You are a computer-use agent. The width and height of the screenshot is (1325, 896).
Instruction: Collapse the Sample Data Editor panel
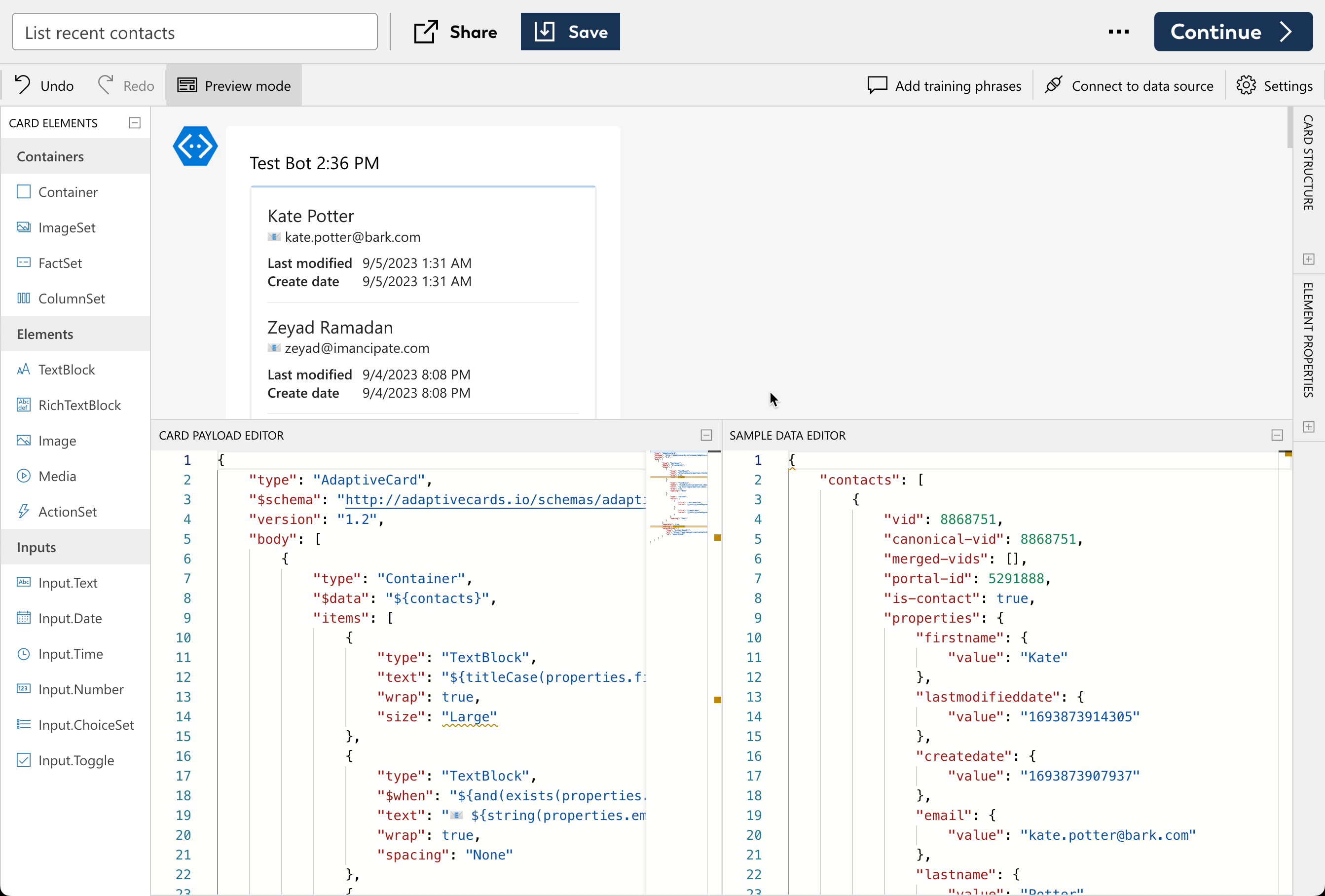coord(1277,435)
